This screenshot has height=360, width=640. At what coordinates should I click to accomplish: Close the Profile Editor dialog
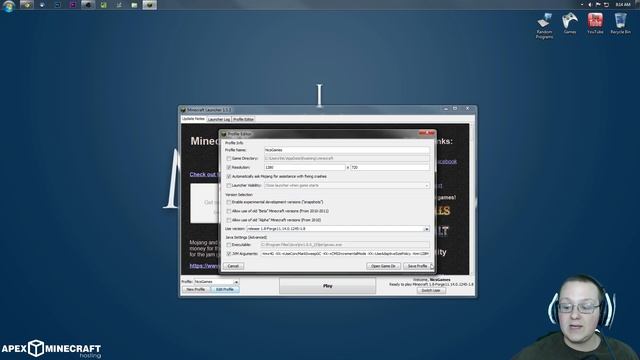pos(427,133)
